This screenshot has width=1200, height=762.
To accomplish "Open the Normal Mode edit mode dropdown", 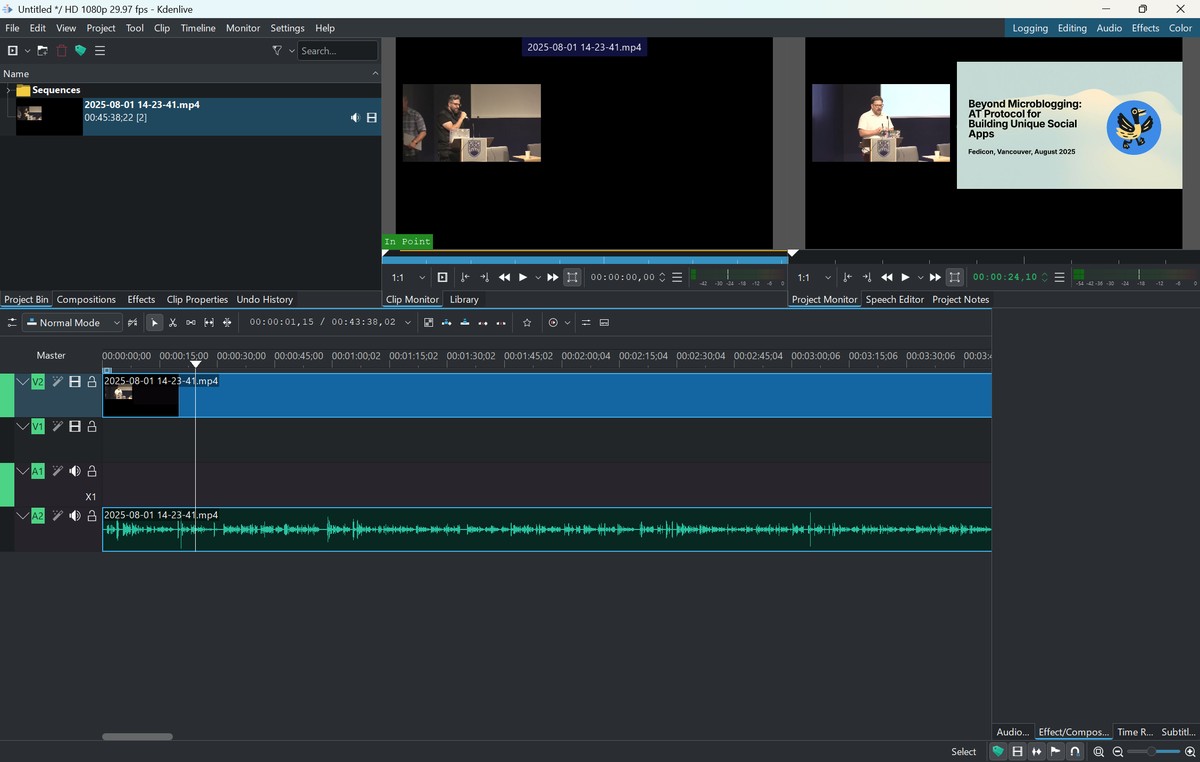I will (72, 323).
